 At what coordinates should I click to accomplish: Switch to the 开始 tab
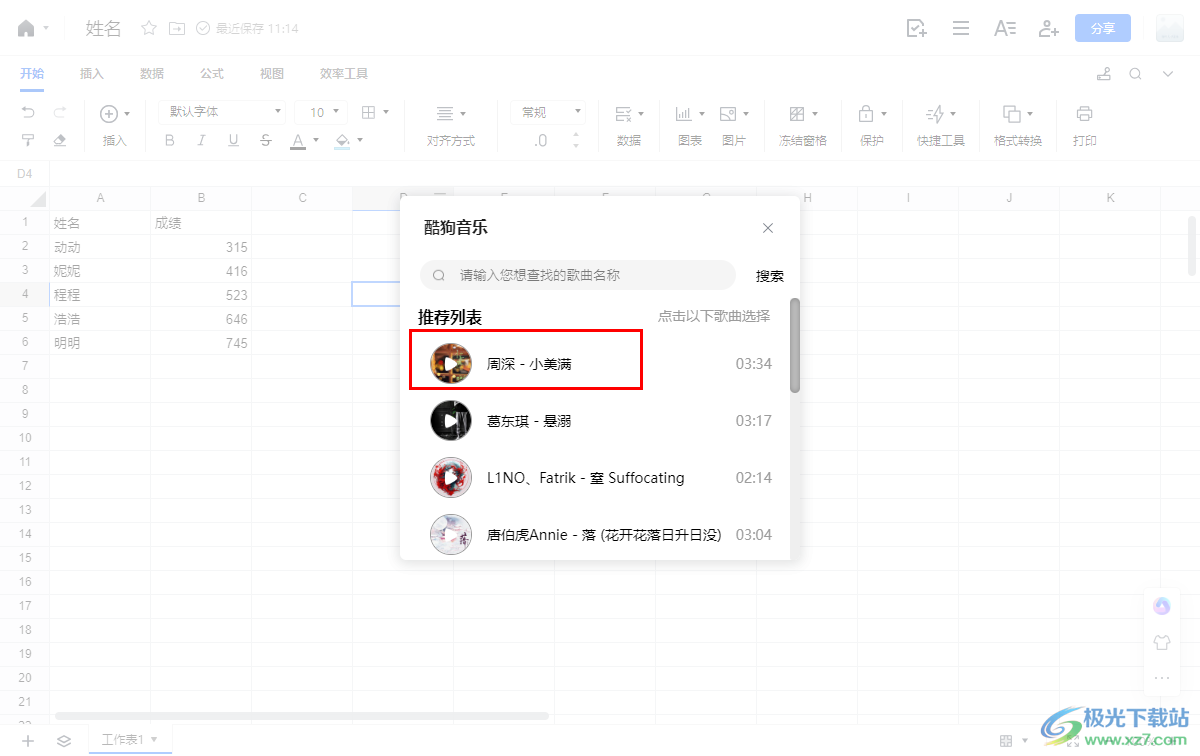32,74
